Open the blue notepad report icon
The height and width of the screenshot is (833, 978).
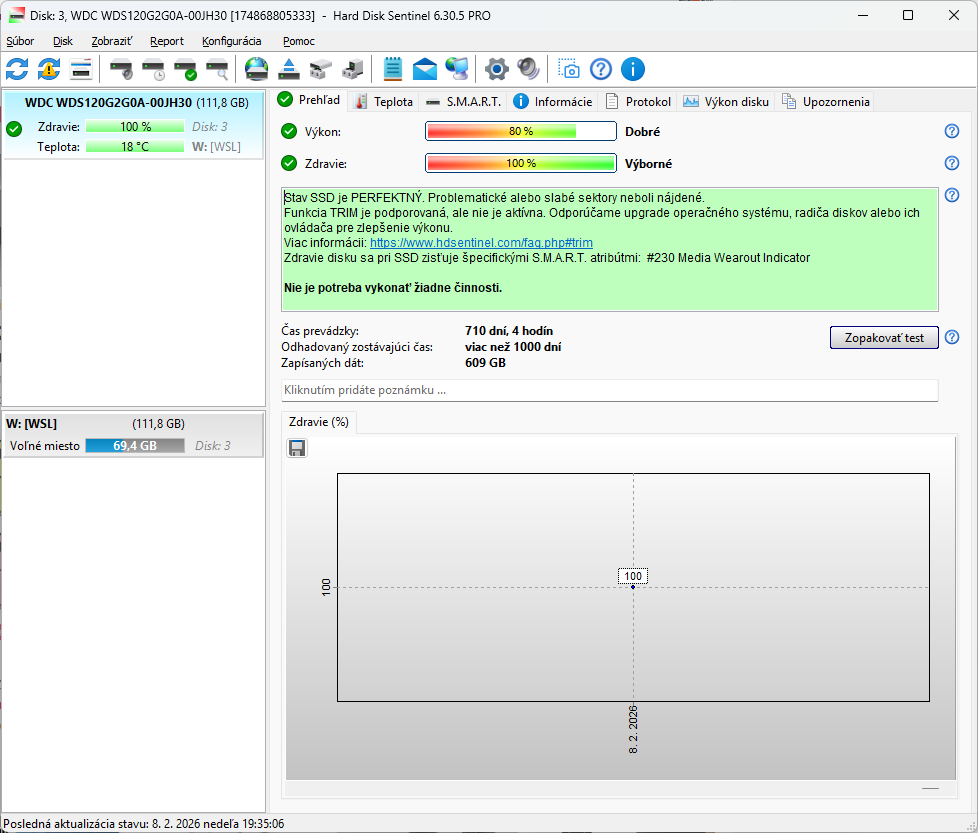tap(392, 69)
